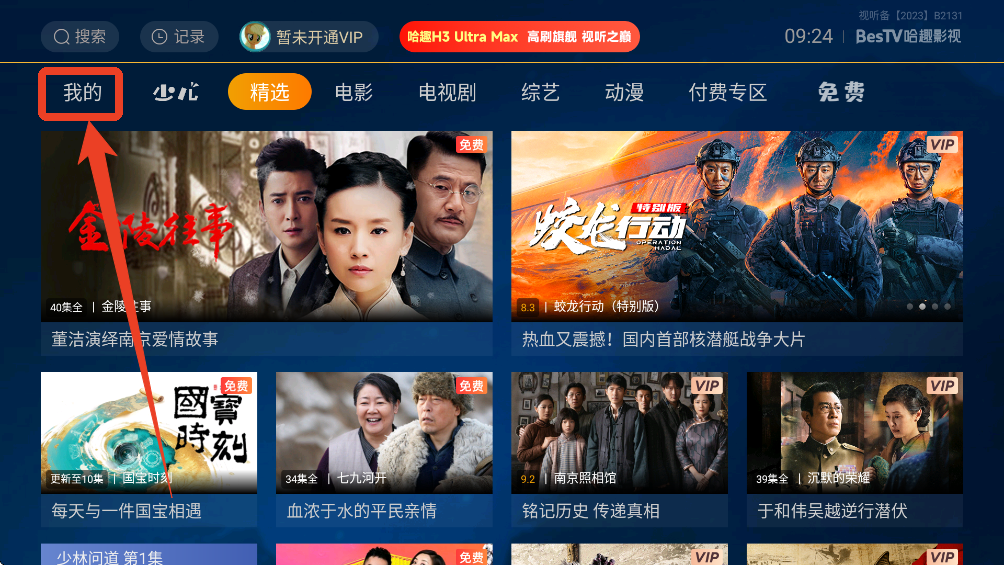
Task: Select the carousel pagination dots
Action: click(x=928, y=306)
